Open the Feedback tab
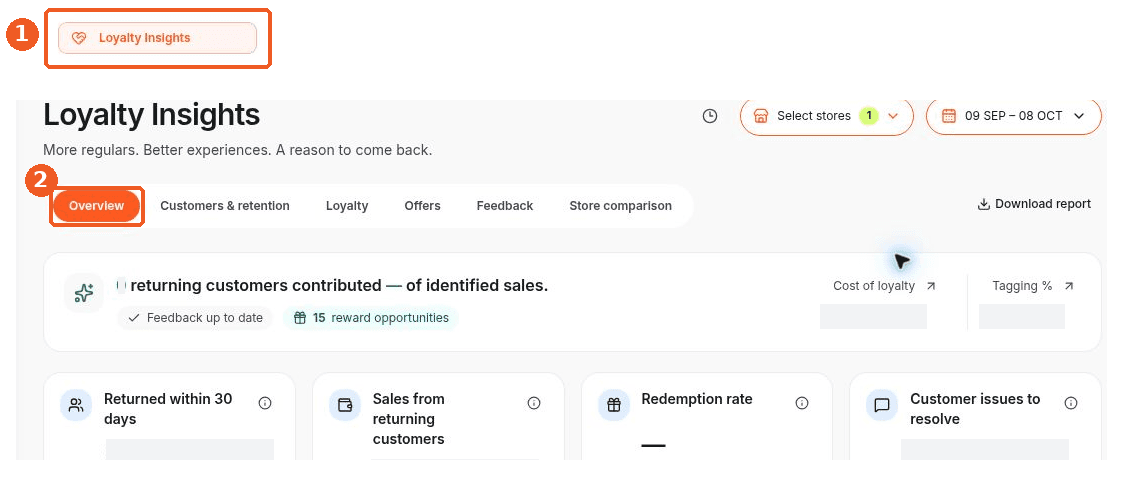 (x=505, y=206)
